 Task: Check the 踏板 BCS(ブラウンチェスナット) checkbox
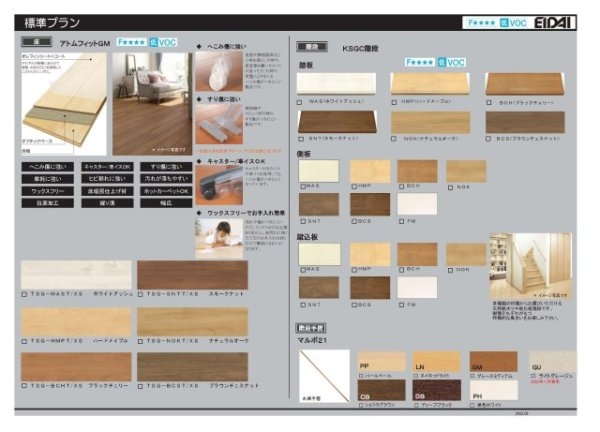pos(488,139)
